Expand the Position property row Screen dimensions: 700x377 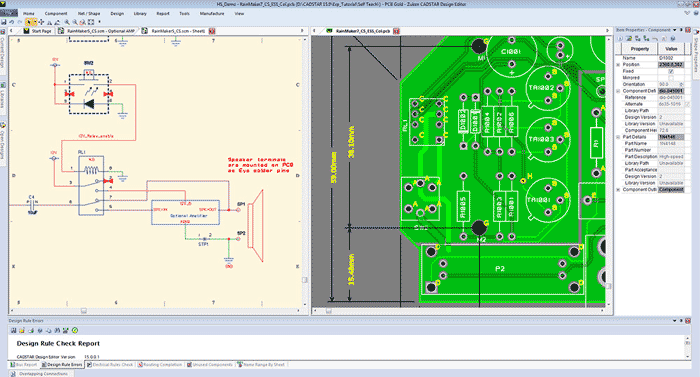pyautogui.click(x=618, y=65)
